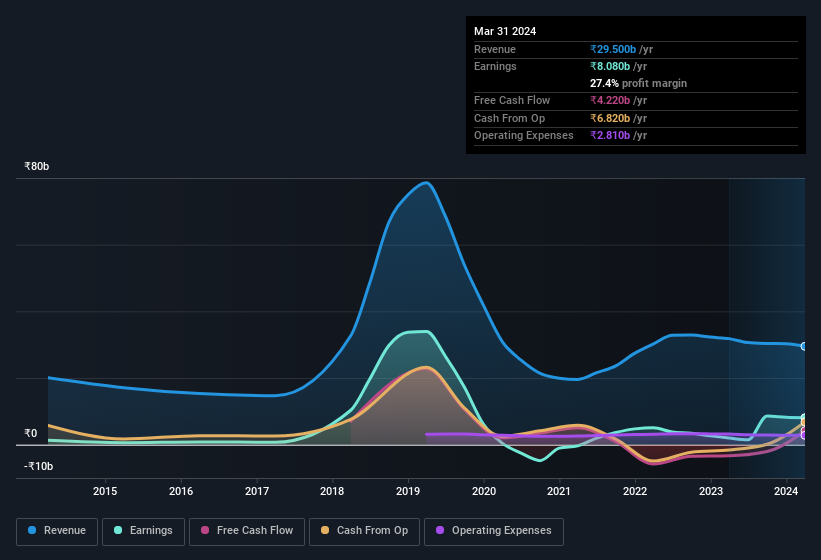The height and width of the screenshot is (560, 821).
Task: Select the 2016 x-axis label
Action: click(x=181, y=491)
